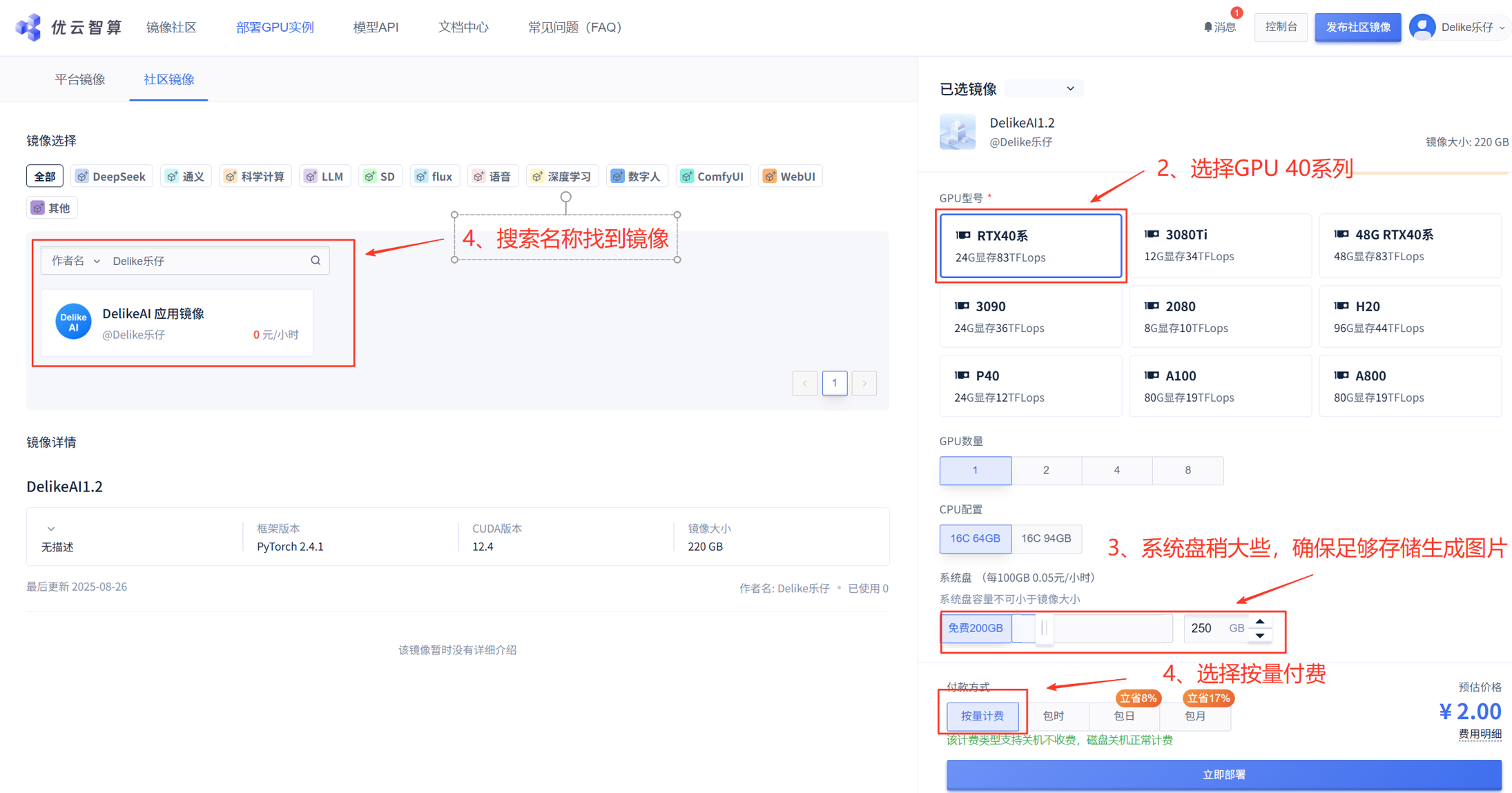Open the 作者名 search type dropdown

[76, 260]
